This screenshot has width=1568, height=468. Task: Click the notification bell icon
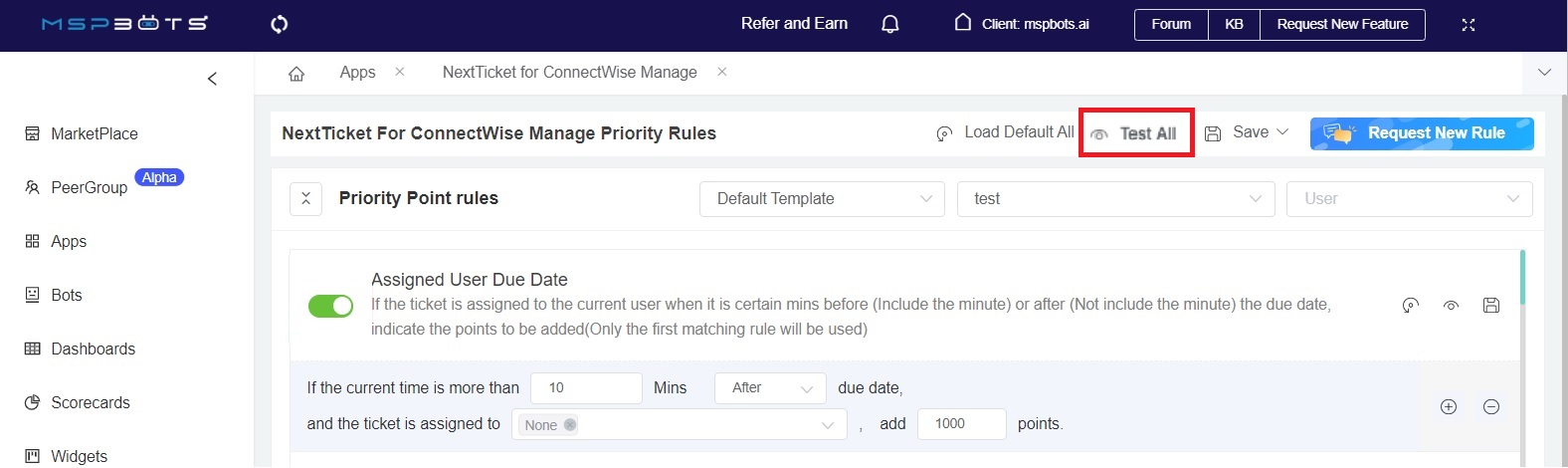coord(890,24)
